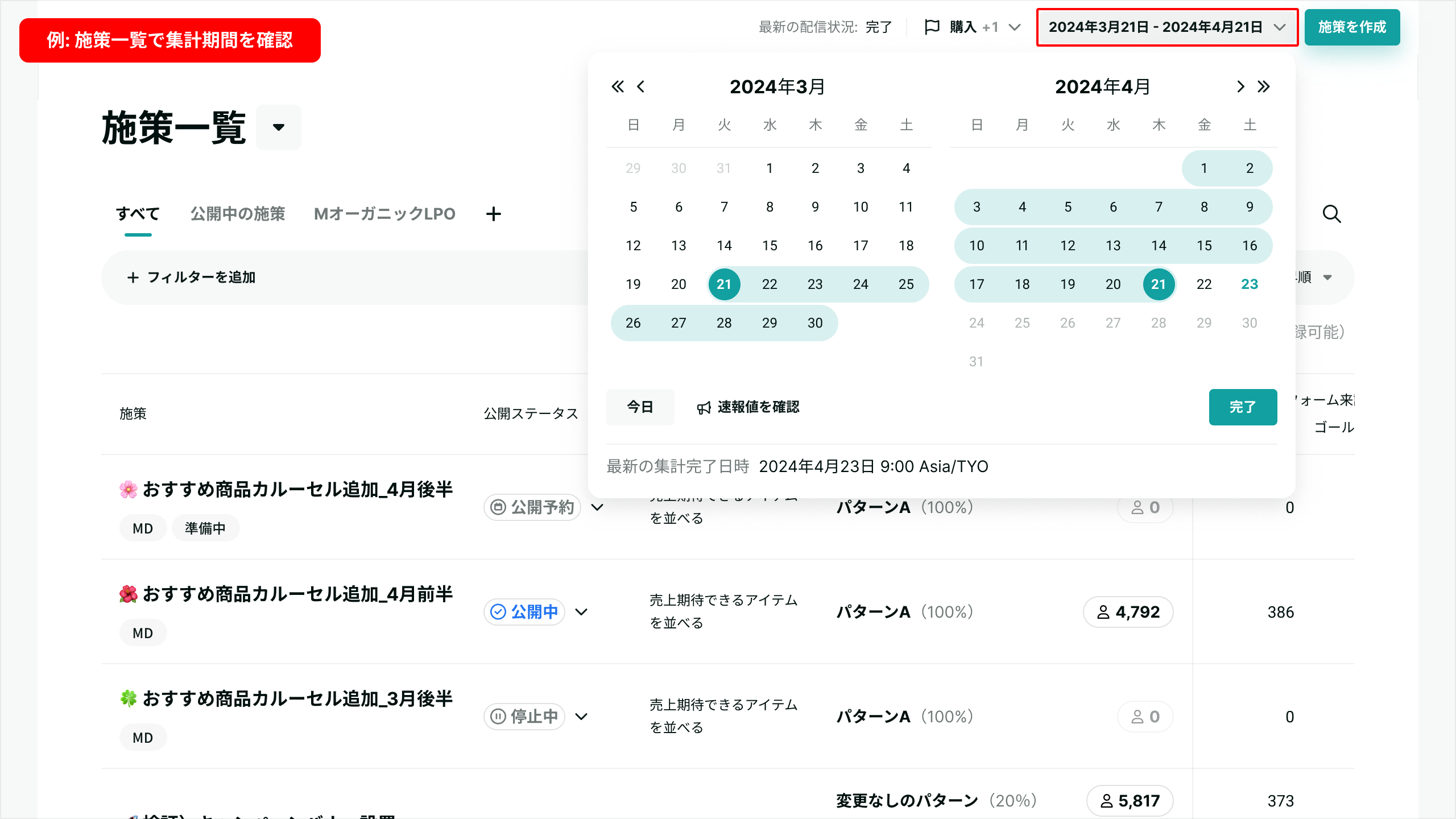Click the 公開予約 status badge
The image size is (1456, 819).
pyautogui.click(x=532, y=507)
